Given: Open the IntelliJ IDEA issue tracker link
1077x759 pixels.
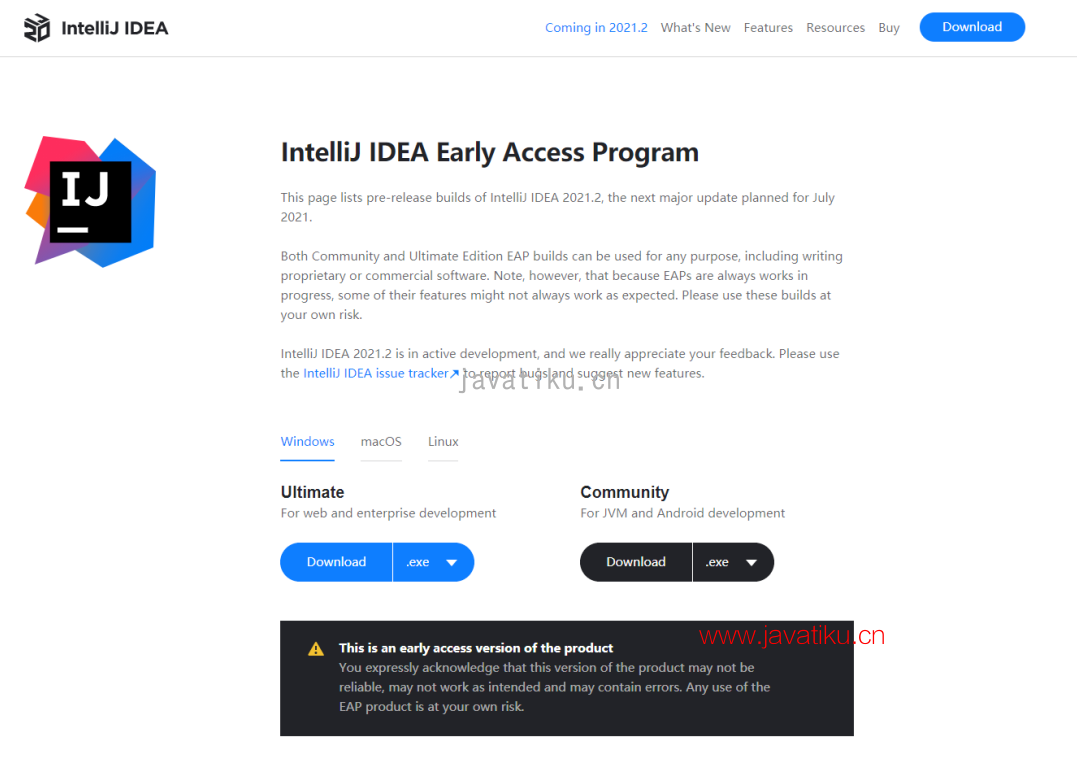Looking at the screenshot, I should 375,374.
